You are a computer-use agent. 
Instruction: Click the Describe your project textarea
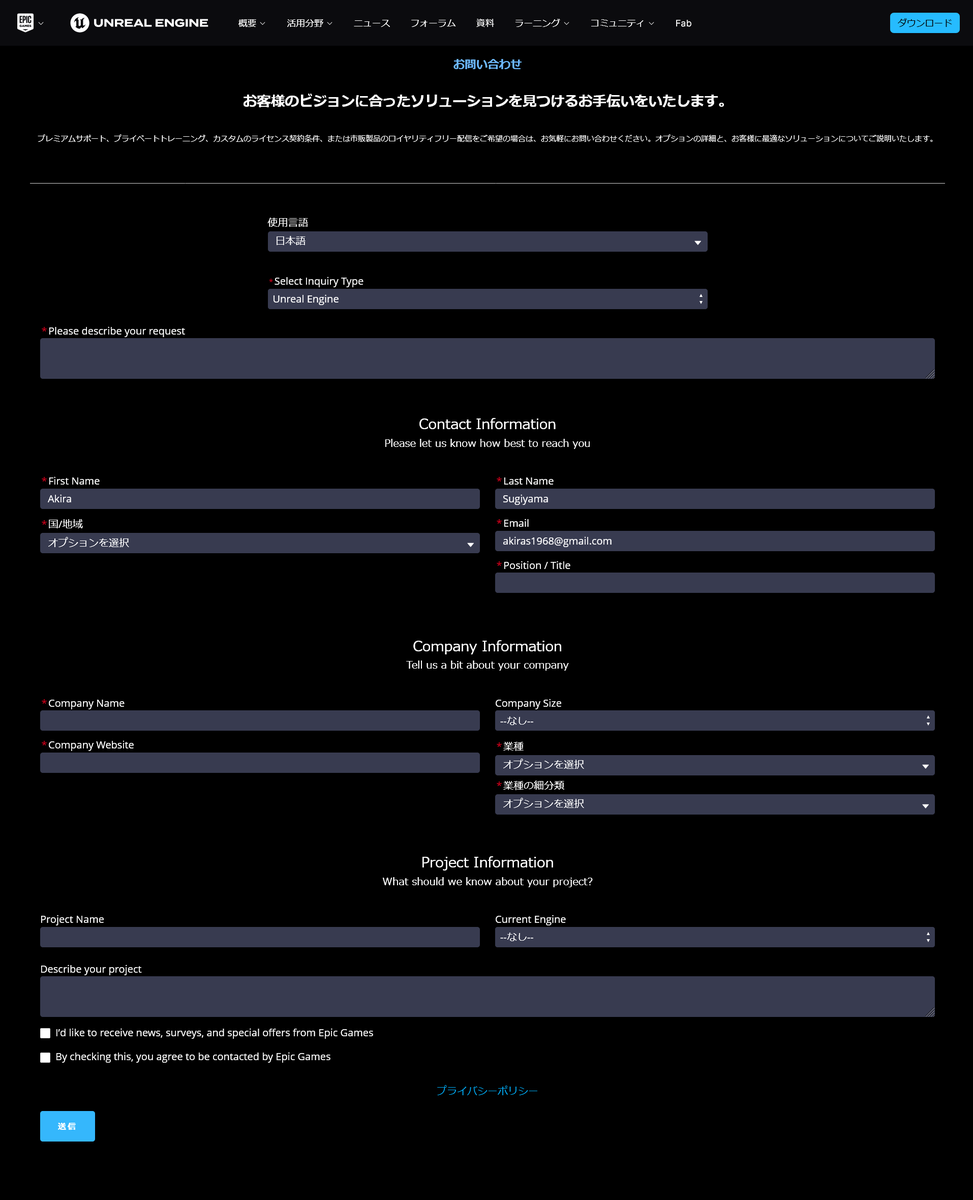487,997
